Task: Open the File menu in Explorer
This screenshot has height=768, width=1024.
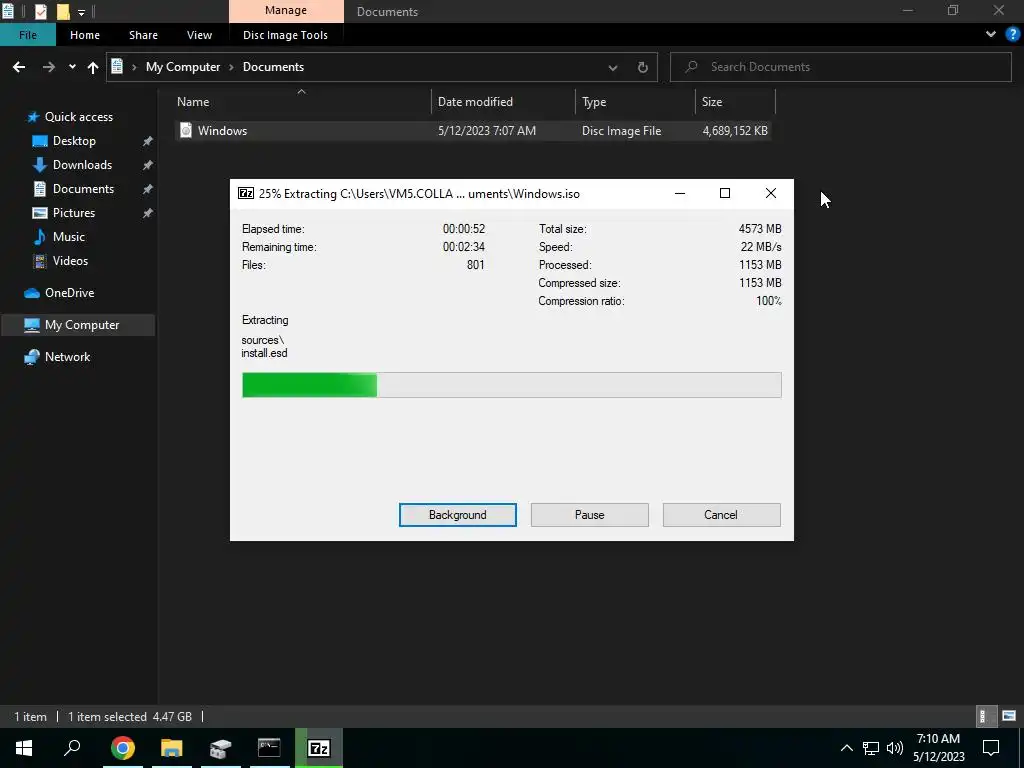Action: tap(27, 35)
